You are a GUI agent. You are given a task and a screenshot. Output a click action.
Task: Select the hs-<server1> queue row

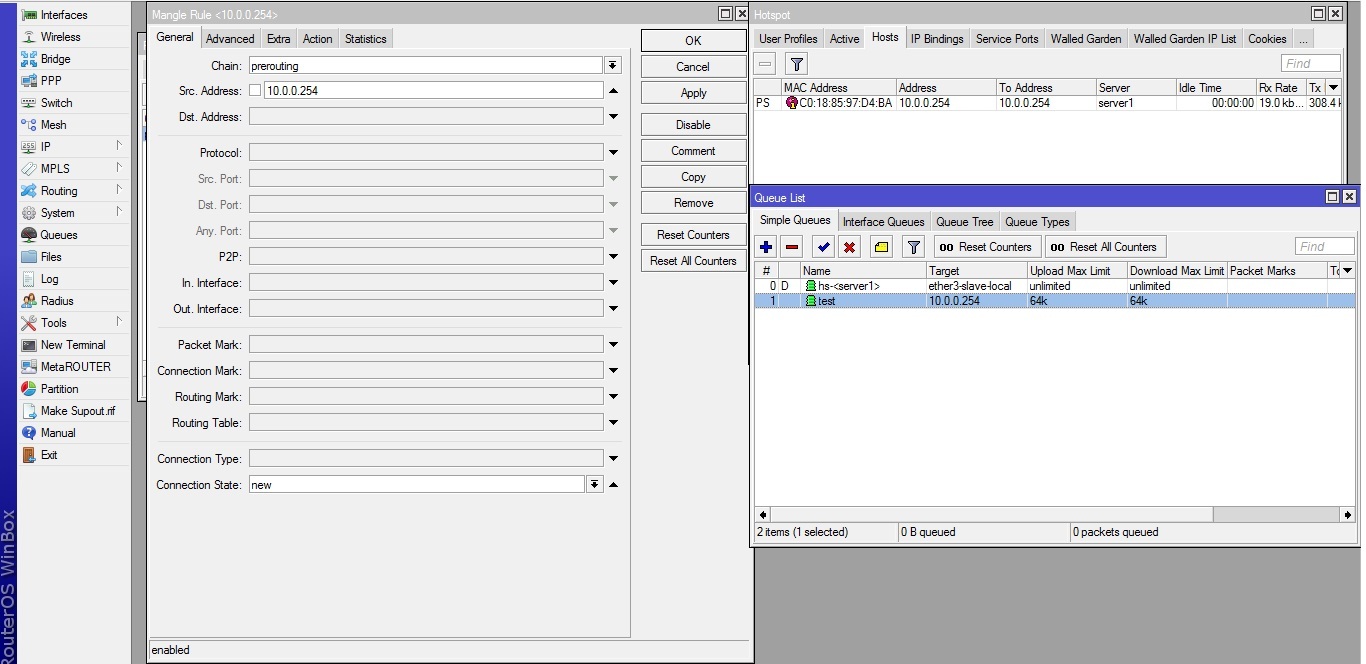(1055, 286)
